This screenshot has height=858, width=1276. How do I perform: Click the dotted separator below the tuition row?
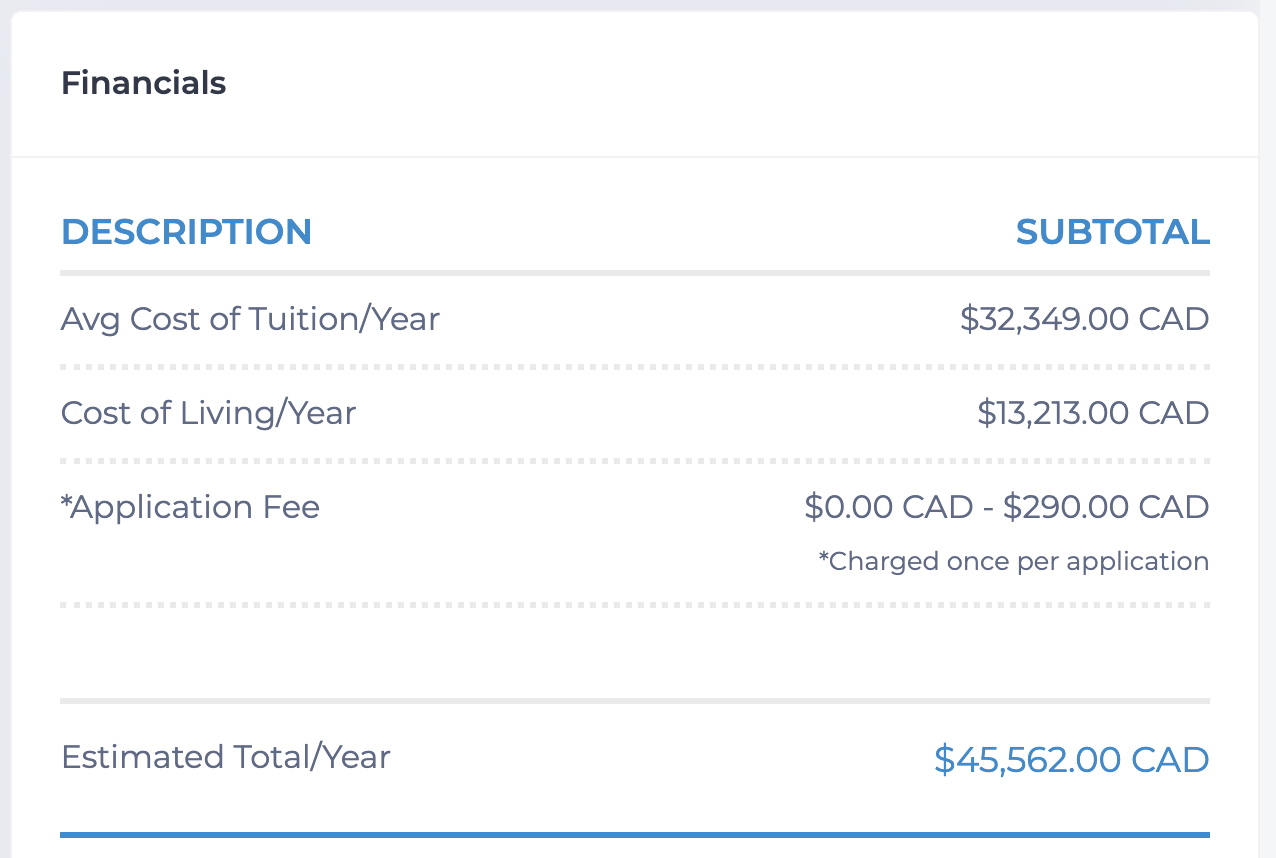(635, 367)
